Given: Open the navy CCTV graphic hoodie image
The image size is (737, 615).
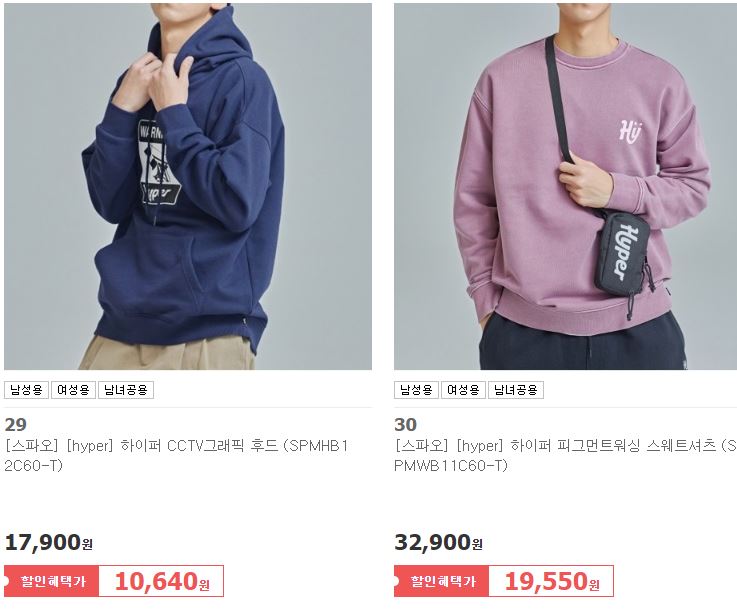Looking at the screenshot, I should pos(188,186).
